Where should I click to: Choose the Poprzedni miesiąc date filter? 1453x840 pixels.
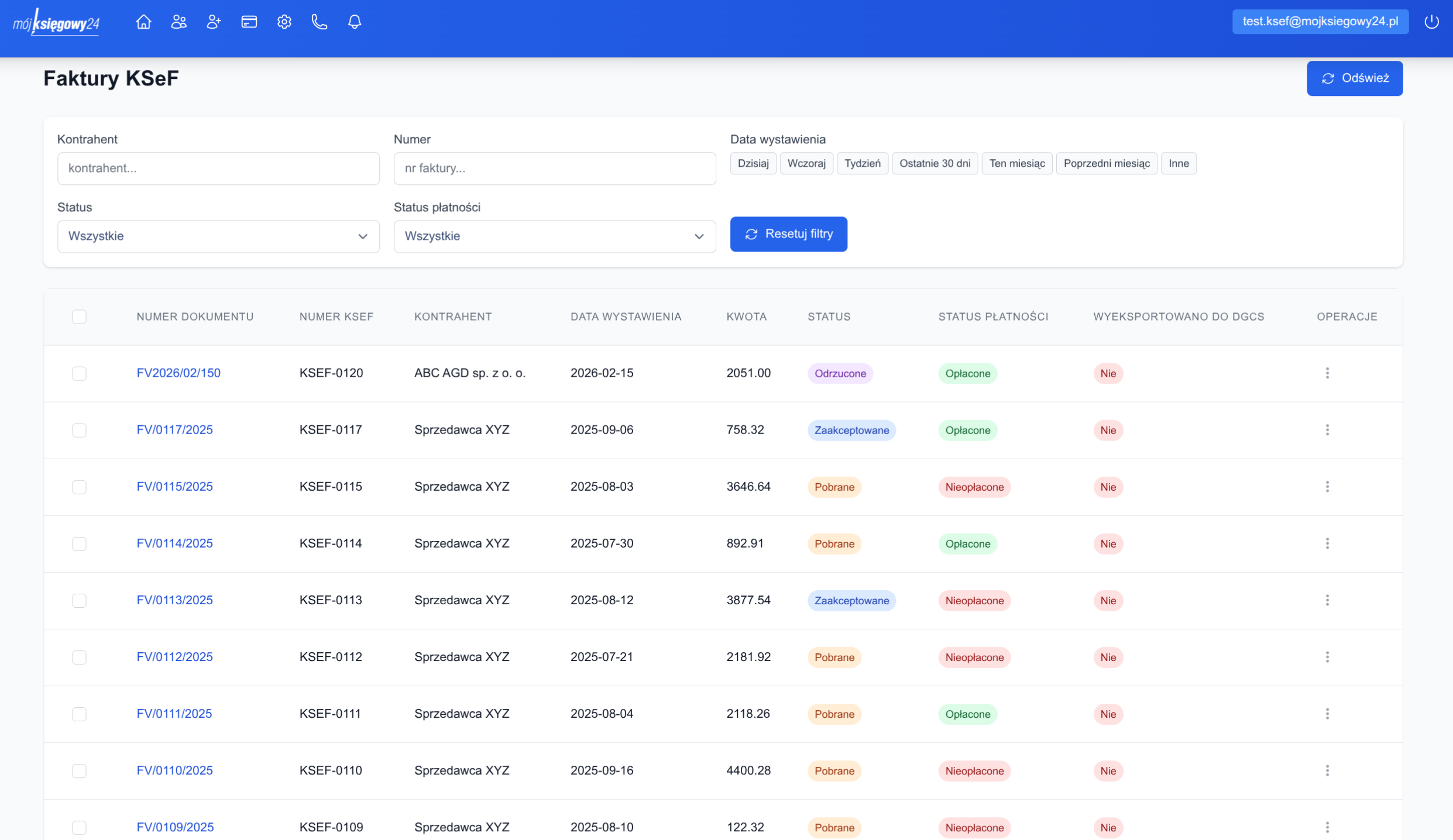click(x=1106, y=163)
